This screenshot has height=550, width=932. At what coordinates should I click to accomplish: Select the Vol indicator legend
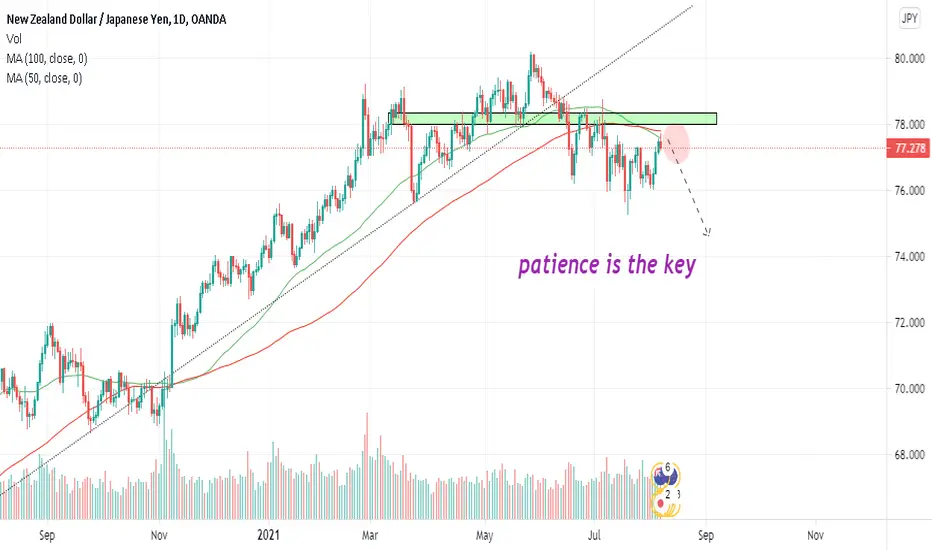[14, 39]
